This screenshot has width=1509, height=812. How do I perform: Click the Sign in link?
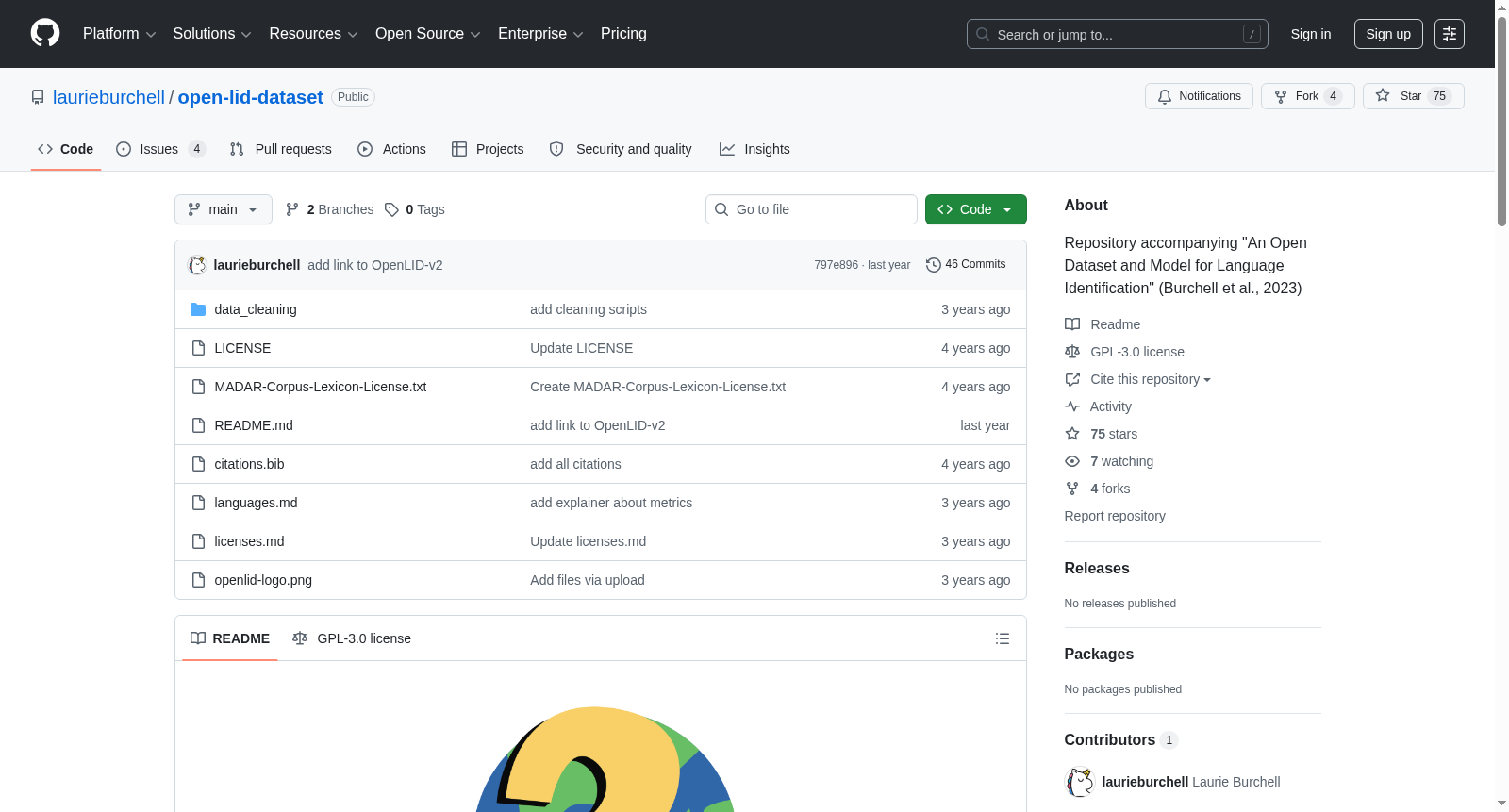point(1311,34)
